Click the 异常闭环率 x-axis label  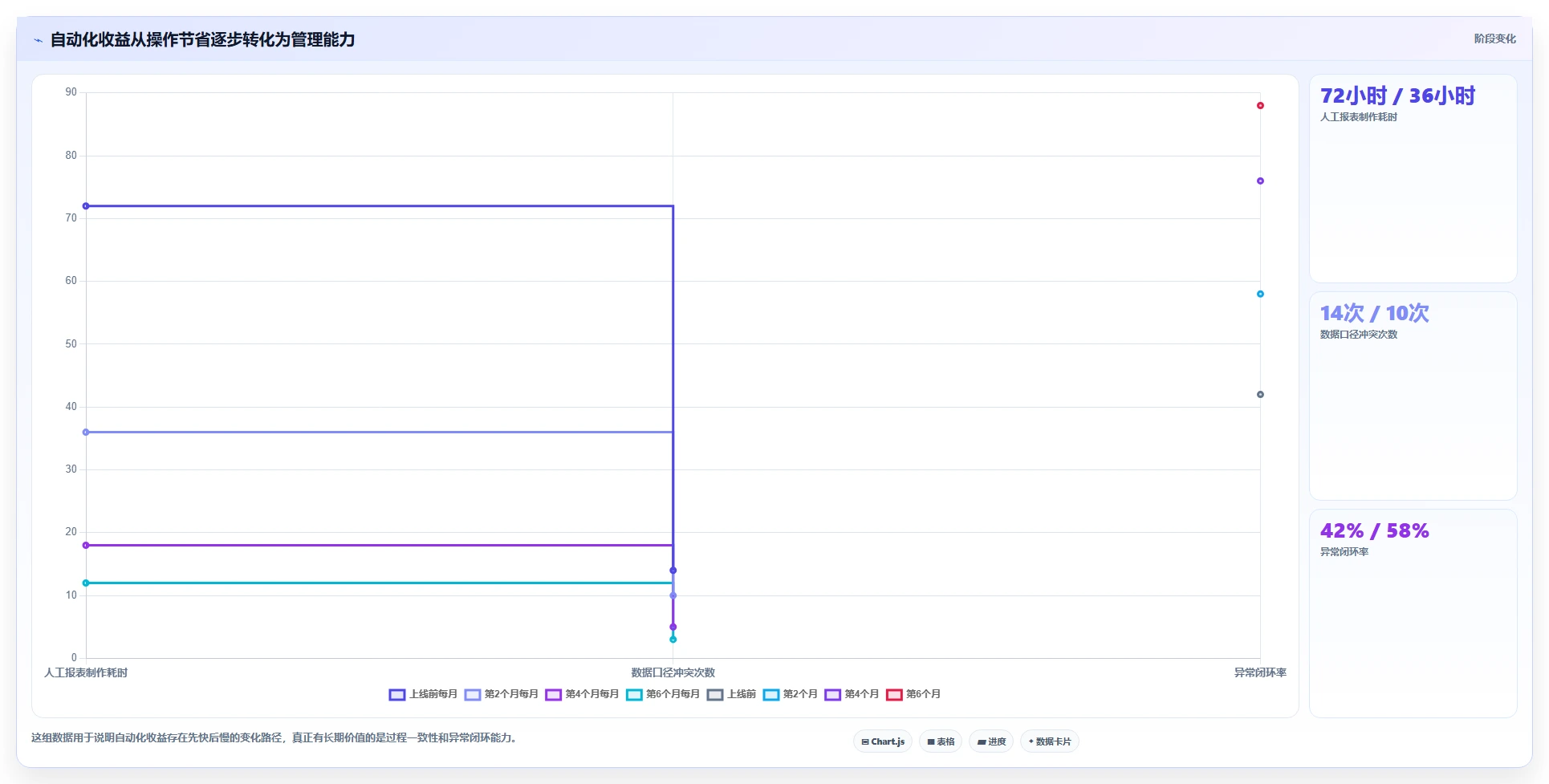coord(1260,673)
